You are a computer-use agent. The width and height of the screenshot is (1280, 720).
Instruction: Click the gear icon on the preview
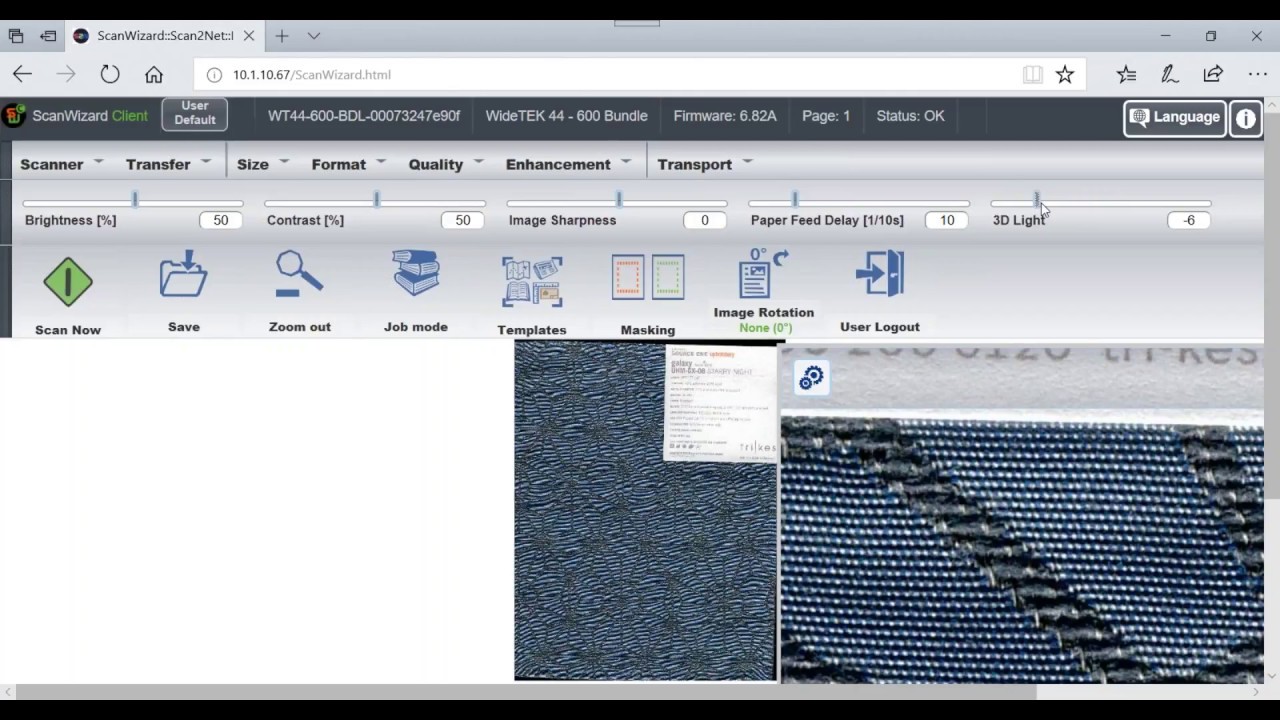click(811, 377)
